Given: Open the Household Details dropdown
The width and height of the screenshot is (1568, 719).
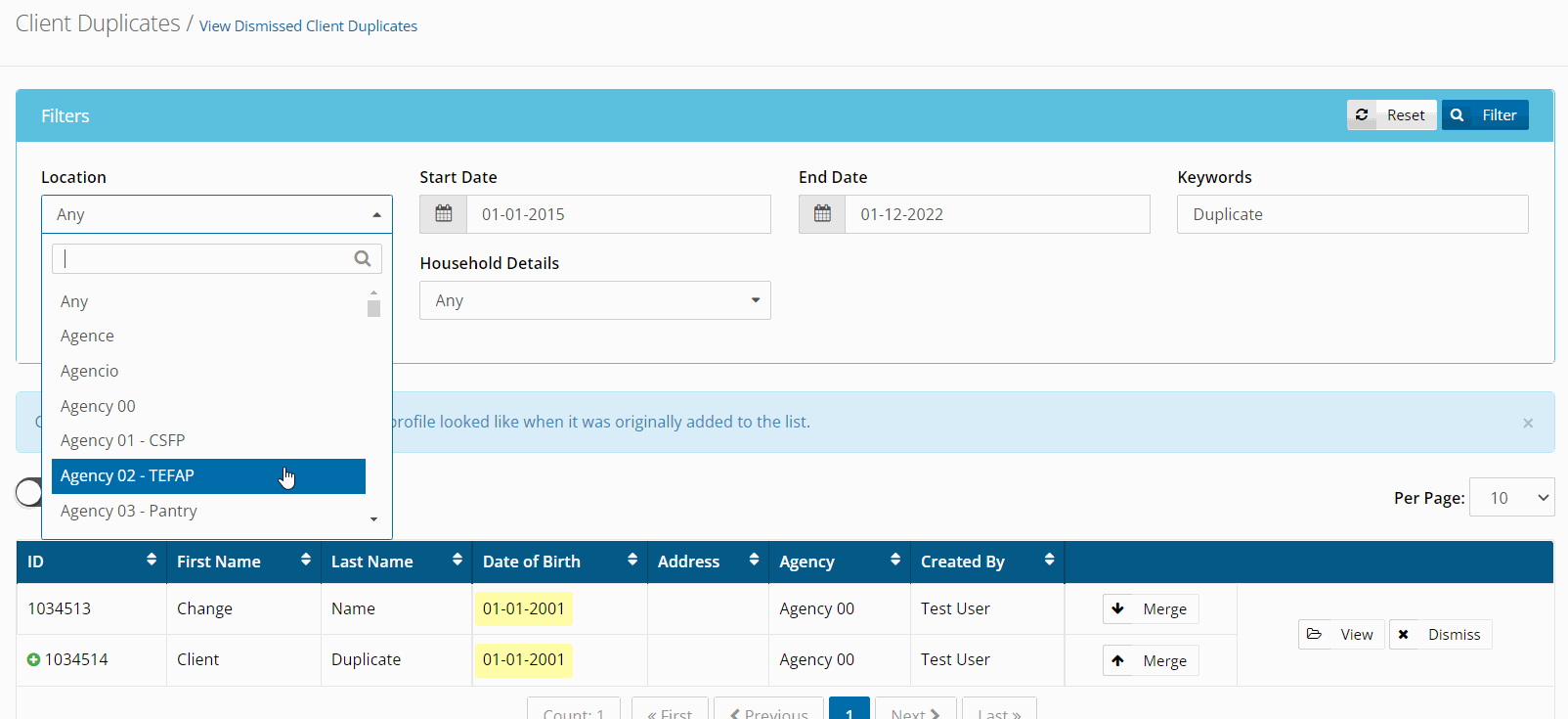Looking at the screenshot, I should 594,300.
